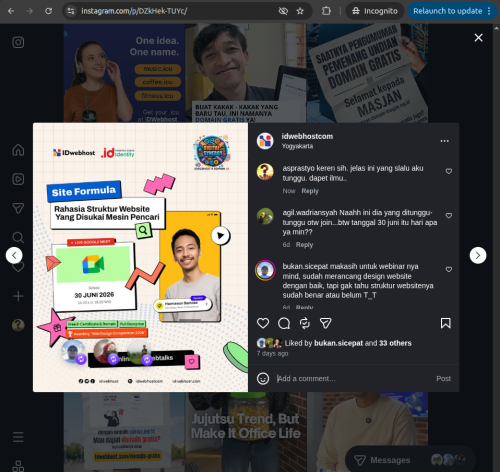
Task: Open the '33 others' likes list
Action: (395, 343)
